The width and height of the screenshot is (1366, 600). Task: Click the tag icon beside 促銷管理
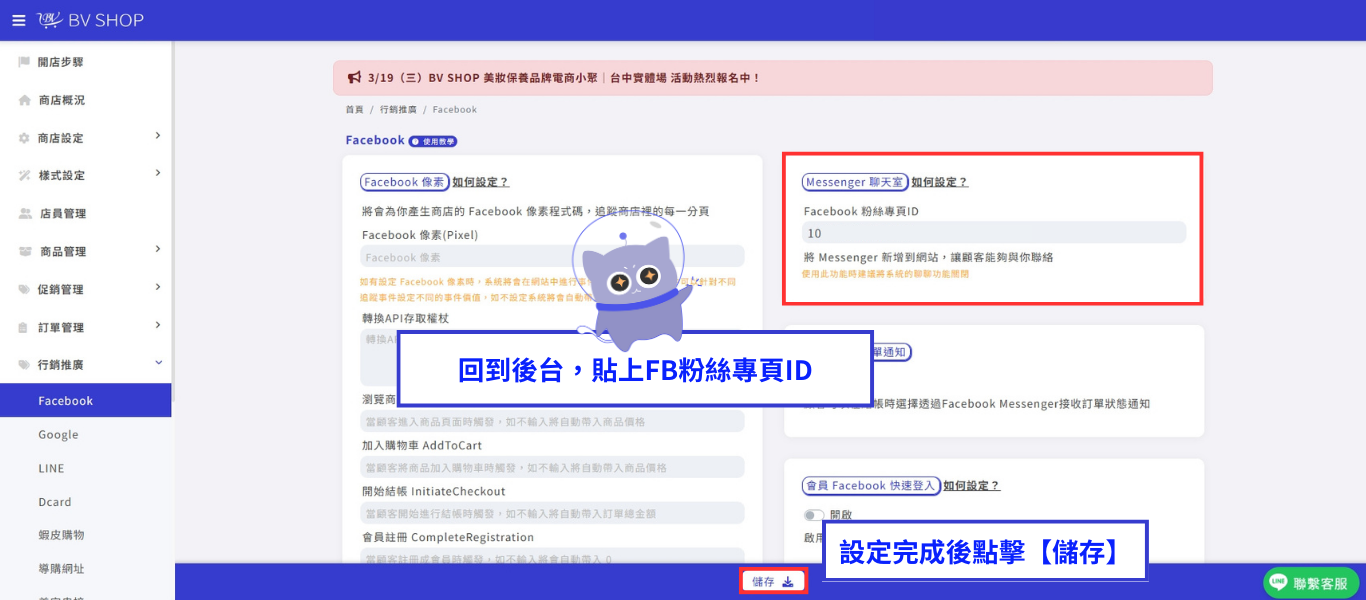[24, 290]
